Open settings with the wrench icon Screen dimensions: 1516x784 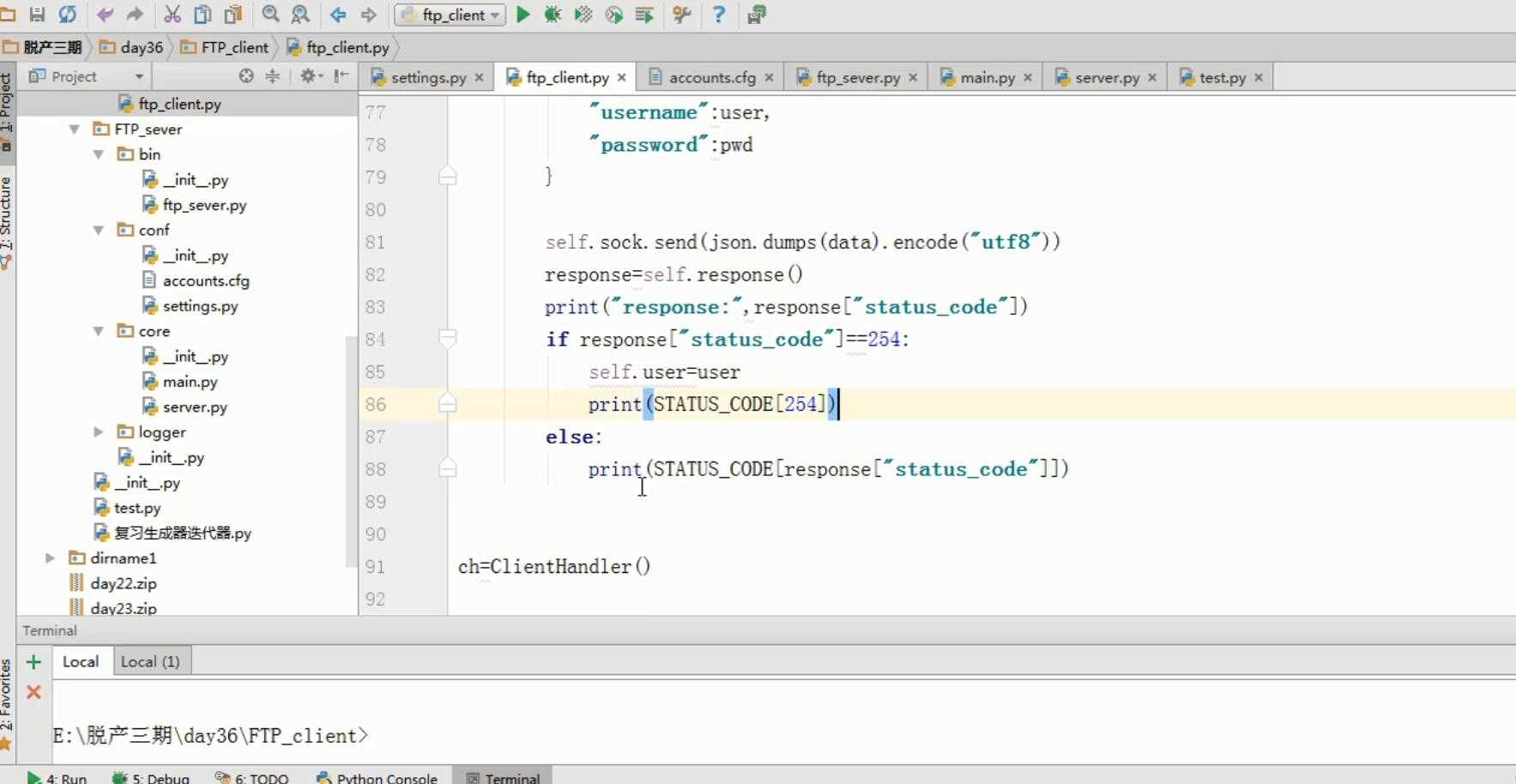(x=682, y=15)
